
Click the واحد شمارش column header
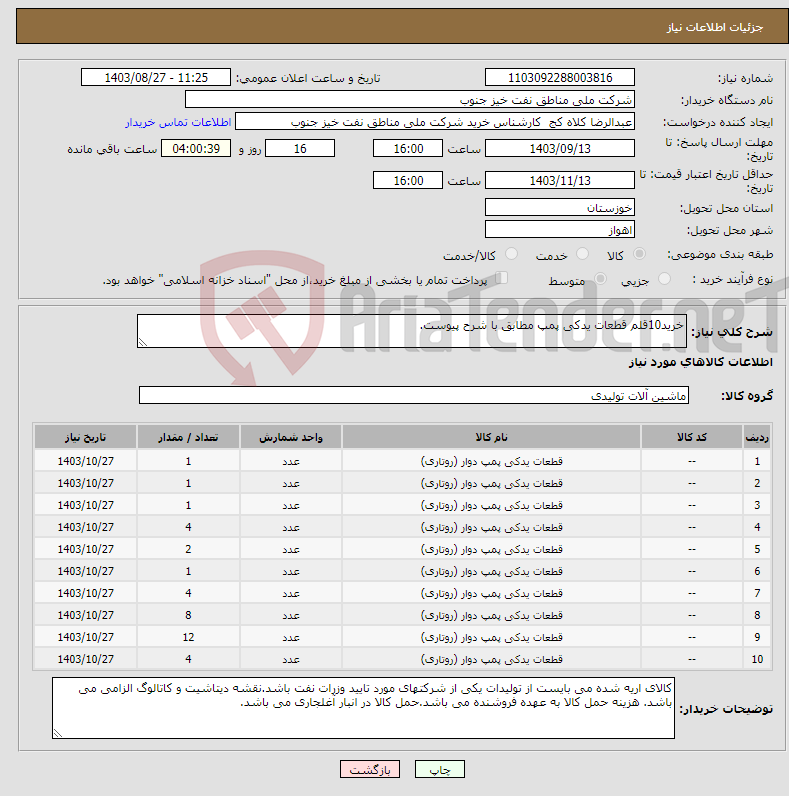[291, 437]
